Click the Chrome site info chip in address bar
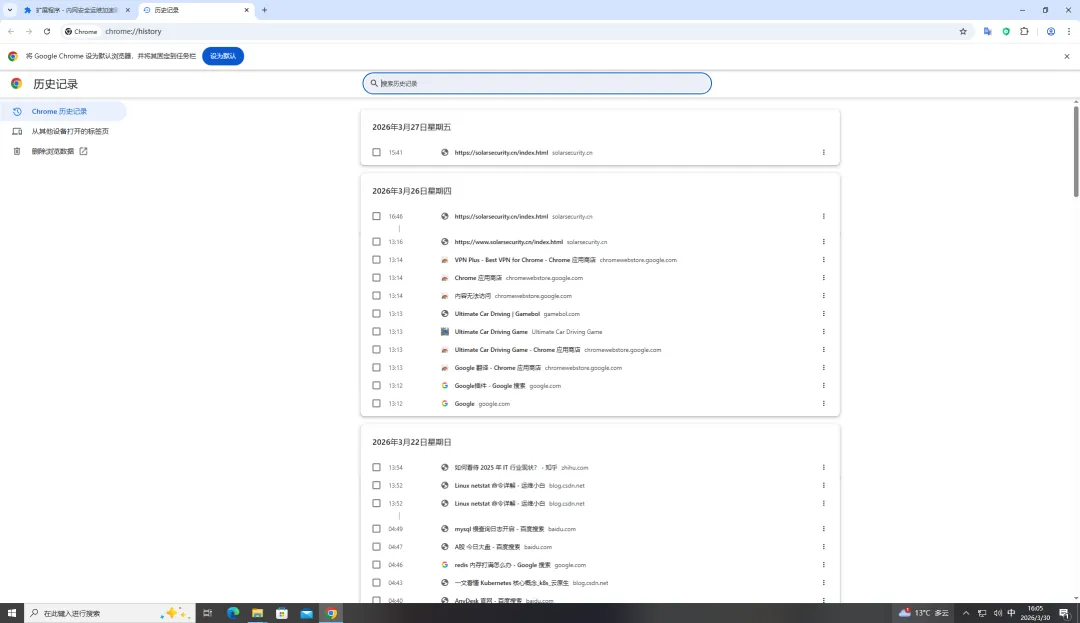 coord(81,31)
